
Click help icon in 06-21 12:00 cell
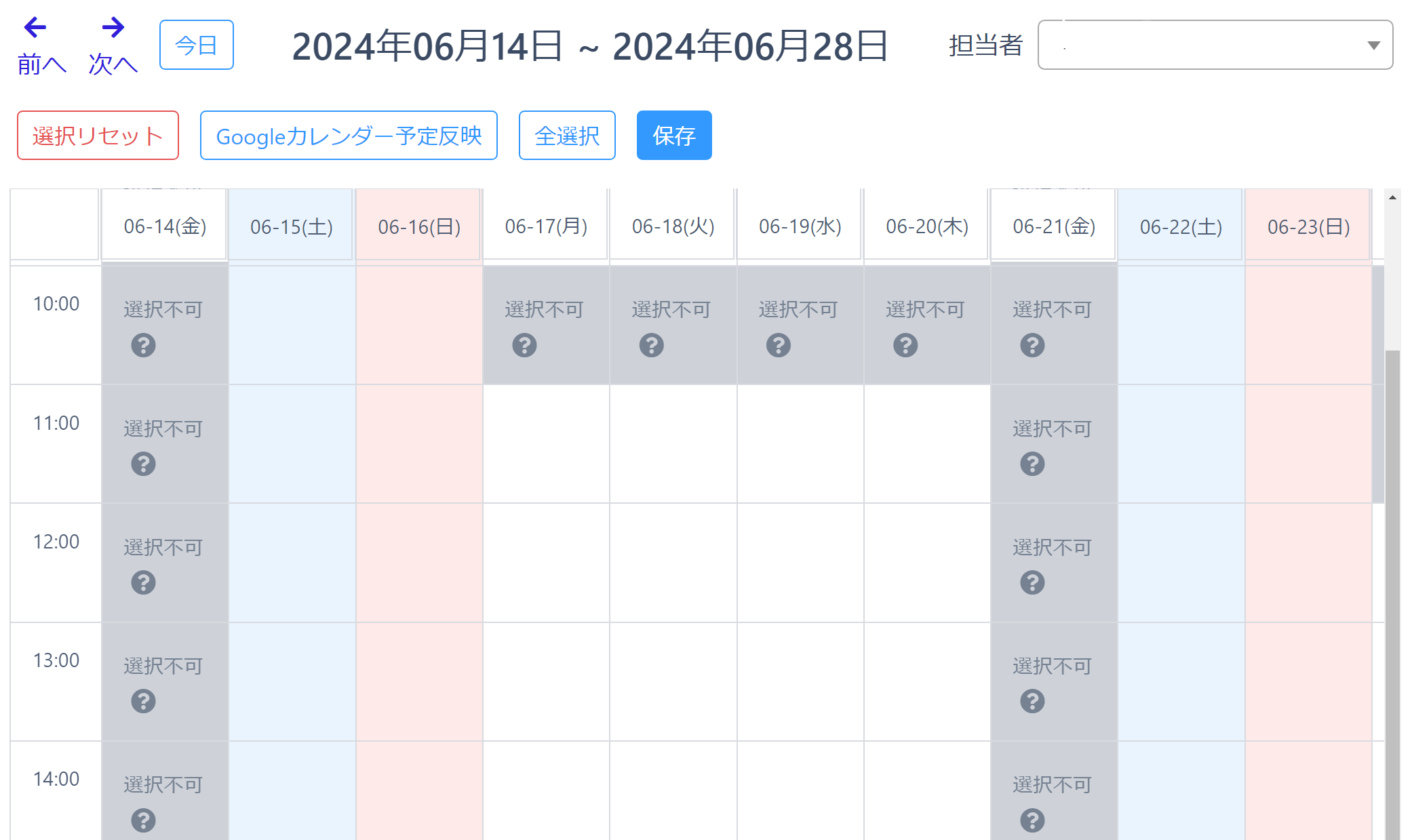click(1032, 582)
